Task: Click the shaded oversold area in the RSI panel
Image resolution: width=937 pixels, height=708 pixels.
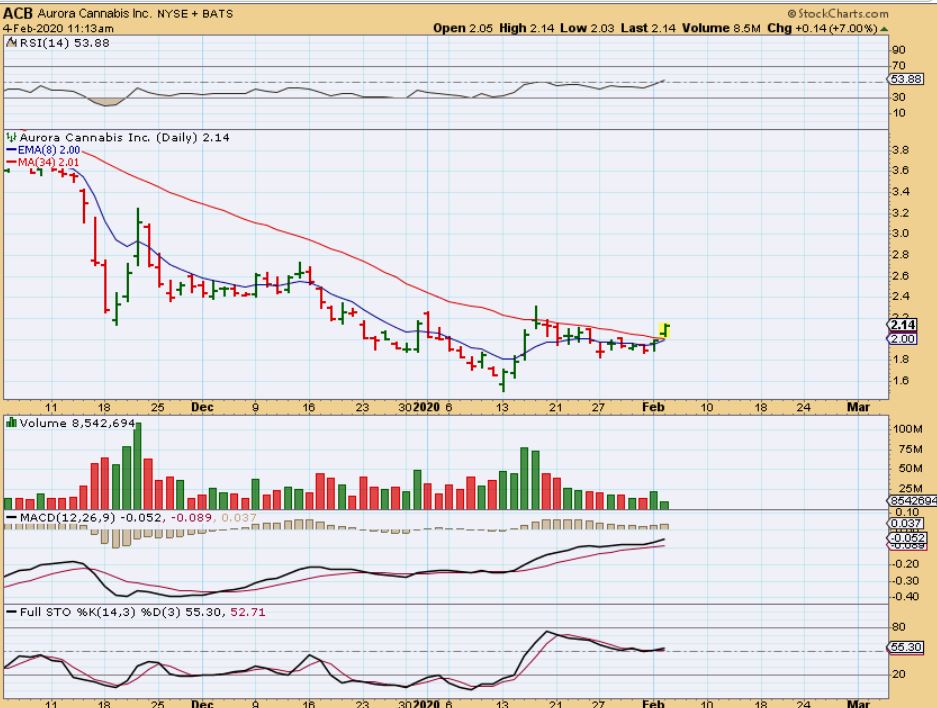Action: click(108, 102)
